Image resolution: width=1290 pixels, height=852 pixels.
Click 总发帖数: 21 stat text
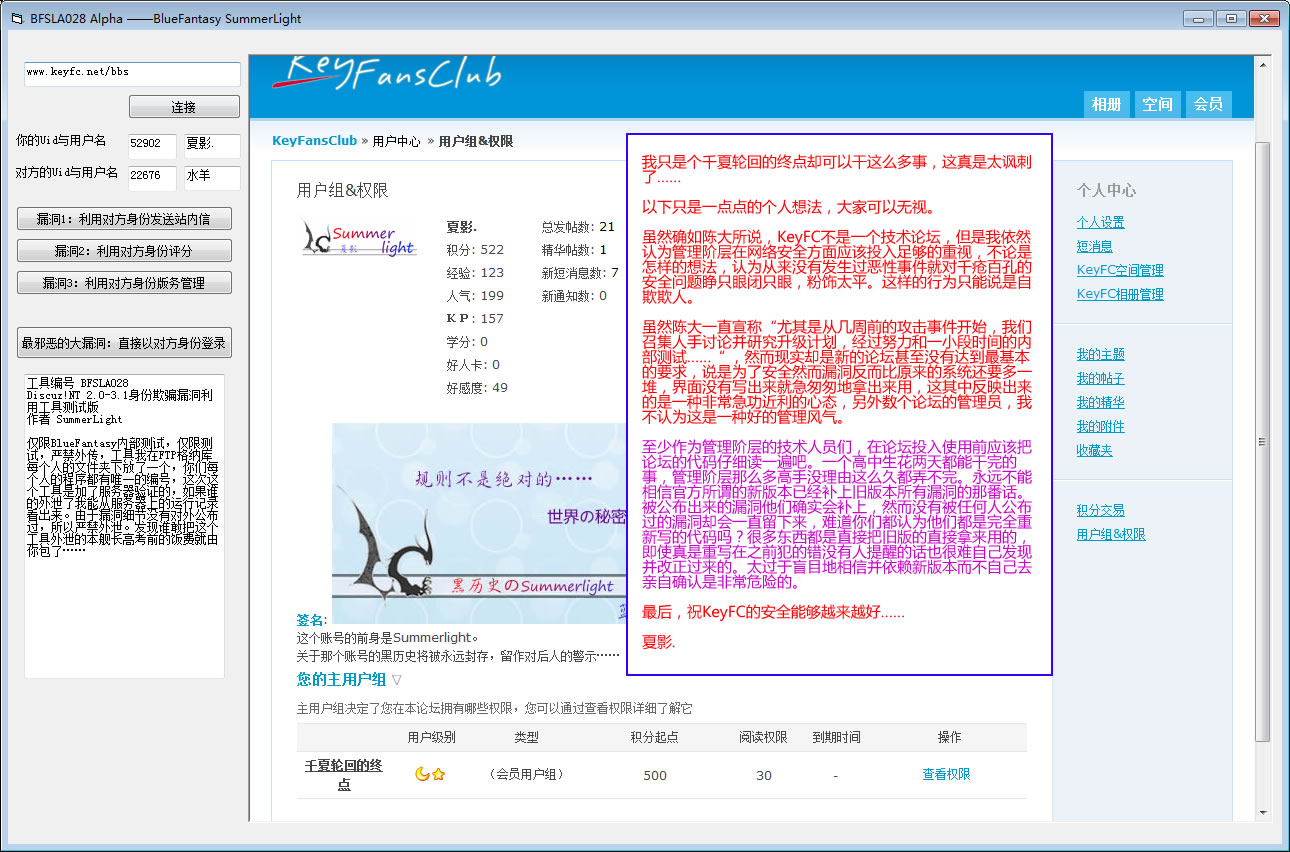click(578, 227)
